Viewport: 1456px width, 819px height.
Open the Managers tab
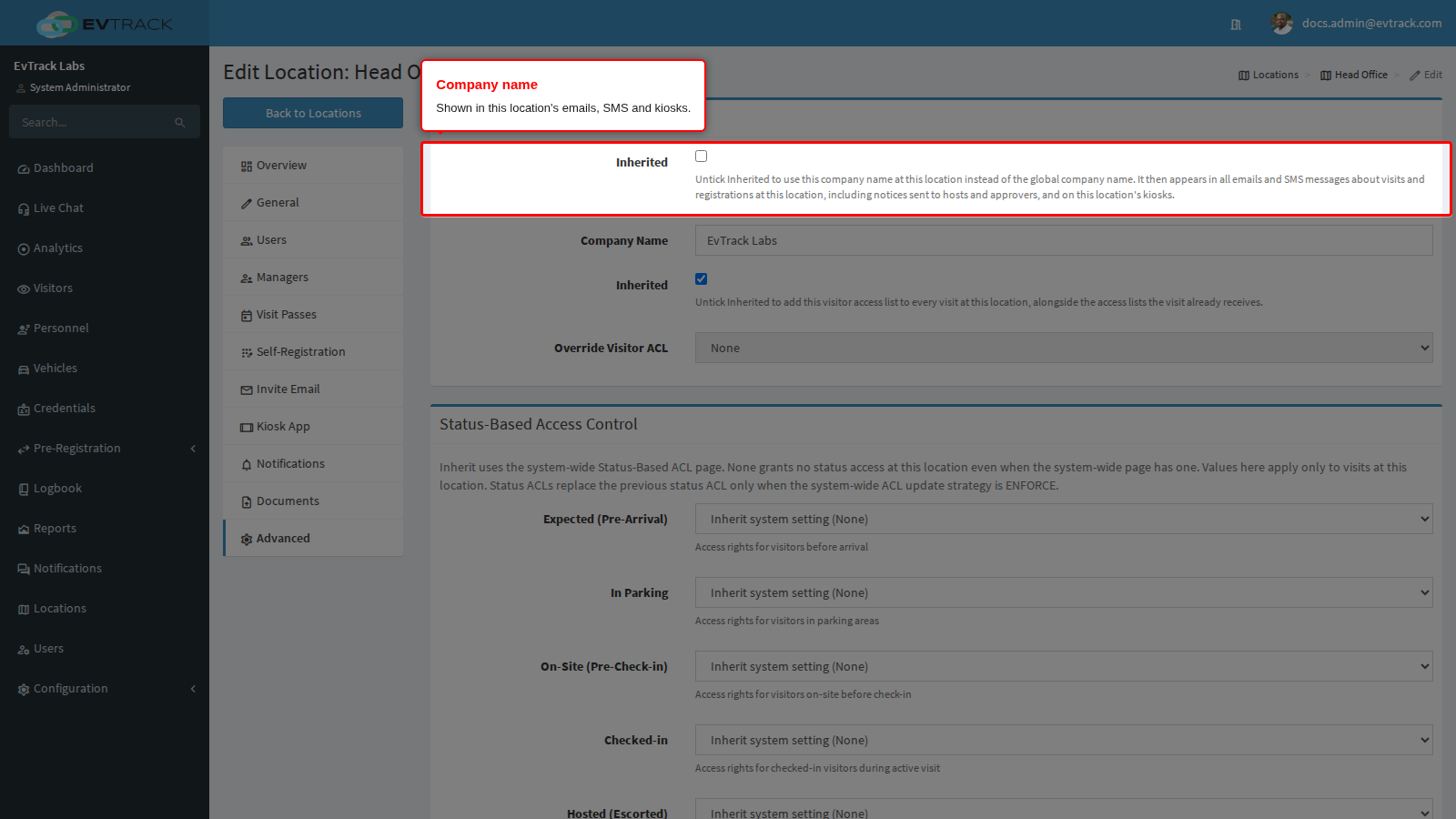click(313, 278)
